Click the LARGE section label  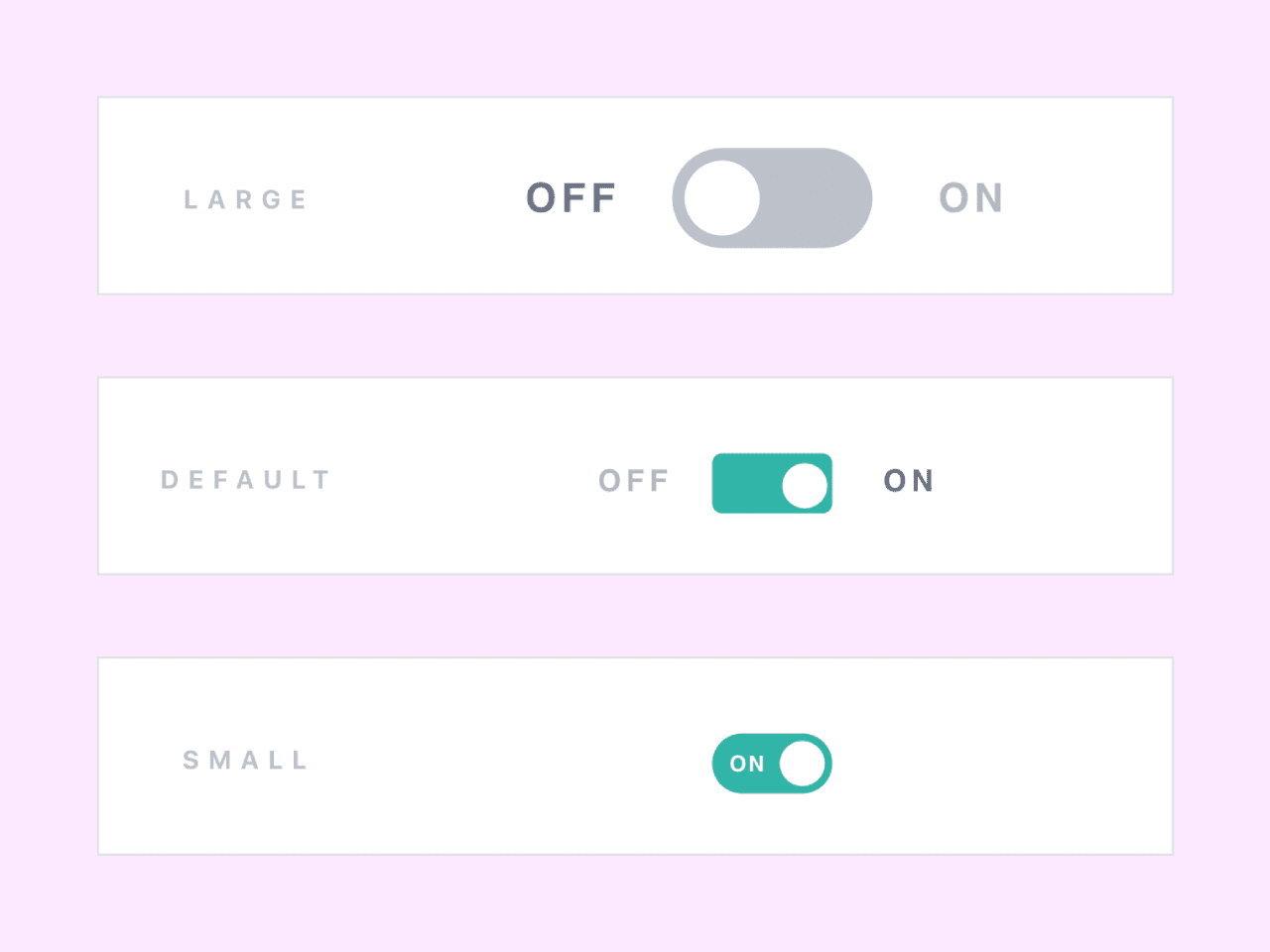(x=245, y=198)
